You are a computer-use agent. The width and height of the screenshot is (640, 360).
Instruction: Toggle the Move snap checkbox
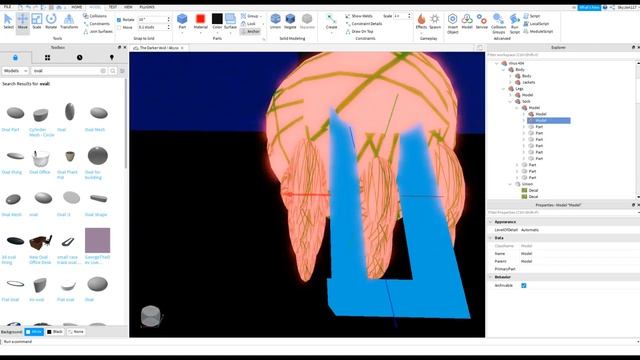[119, 27]
